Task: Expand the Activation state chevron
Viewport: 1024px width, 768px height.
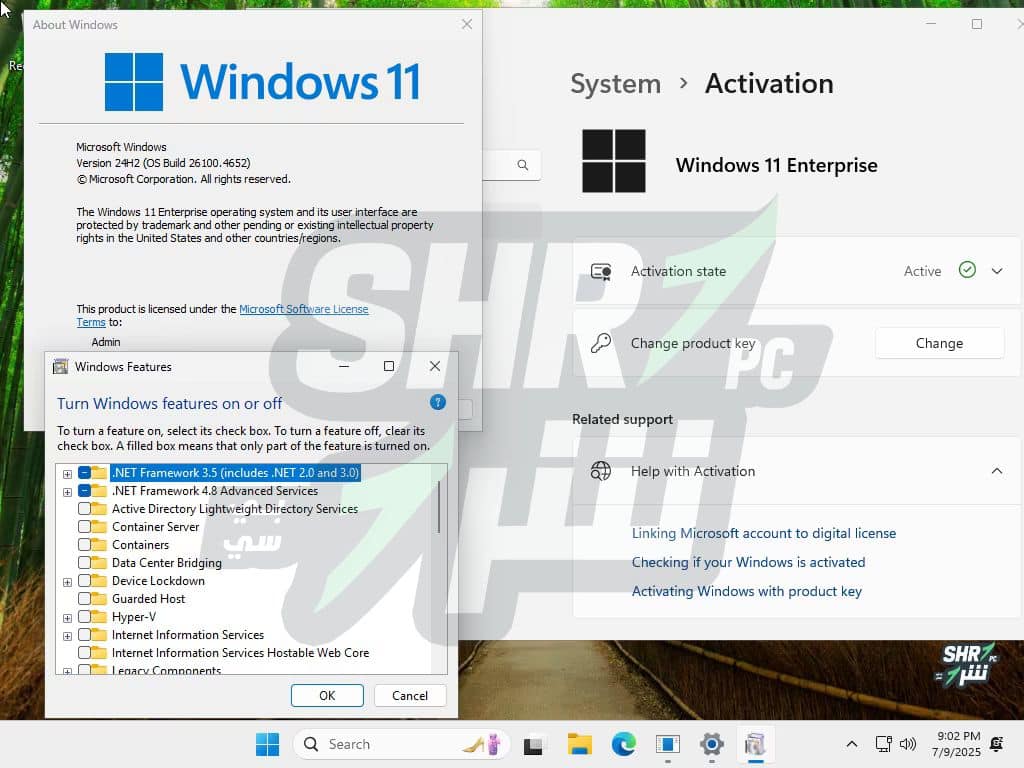Action: [x=997, y=271]
